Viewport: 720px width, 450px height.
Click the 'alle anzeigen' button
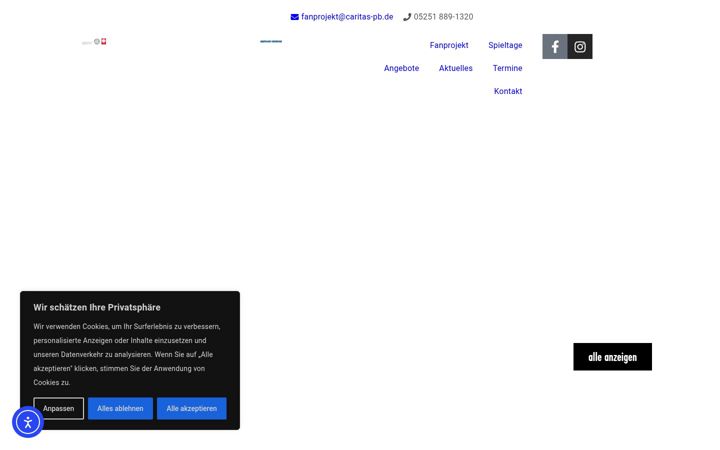pyautogui.click(x=613, y=357)
